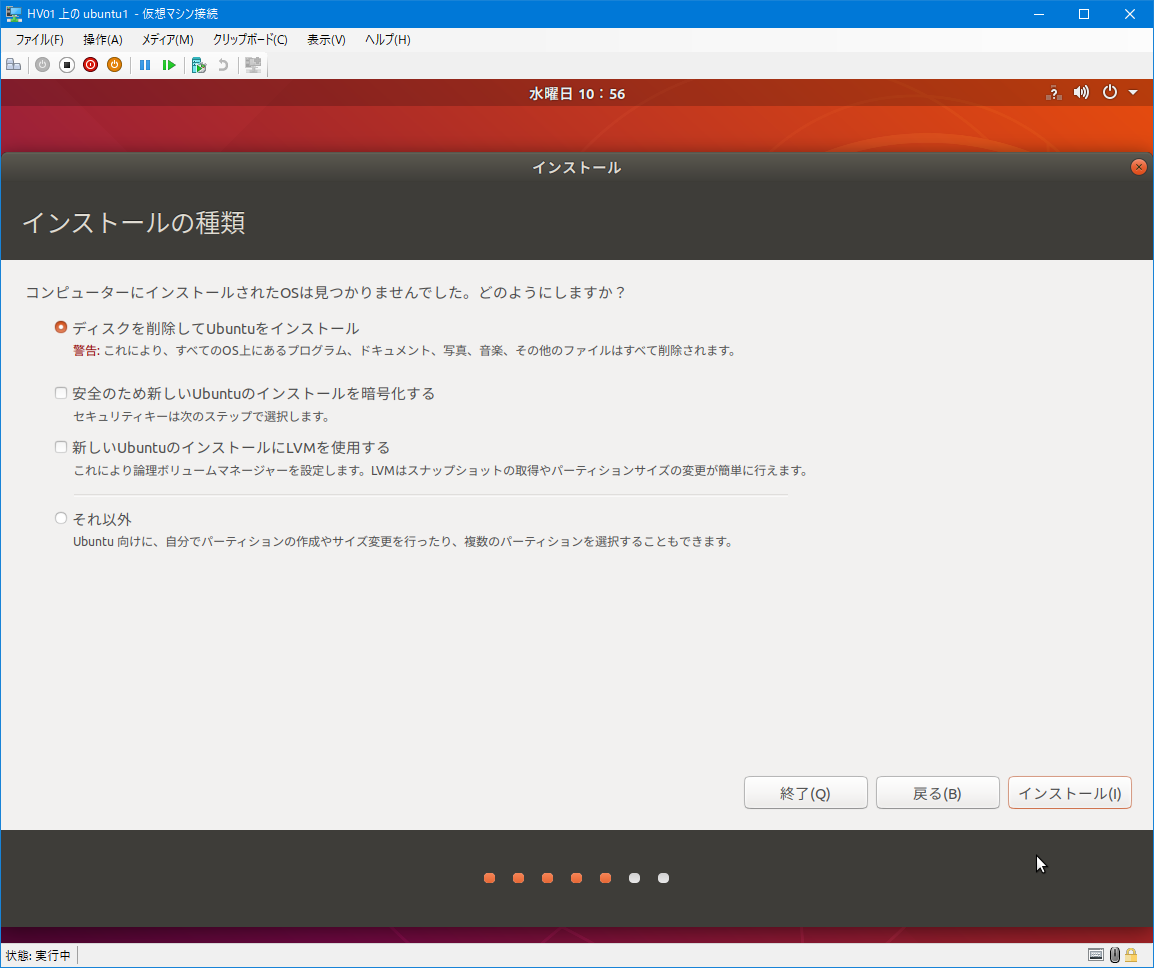
Task: Click the fifth orange progress dot indicator
Action: point(605,877)
